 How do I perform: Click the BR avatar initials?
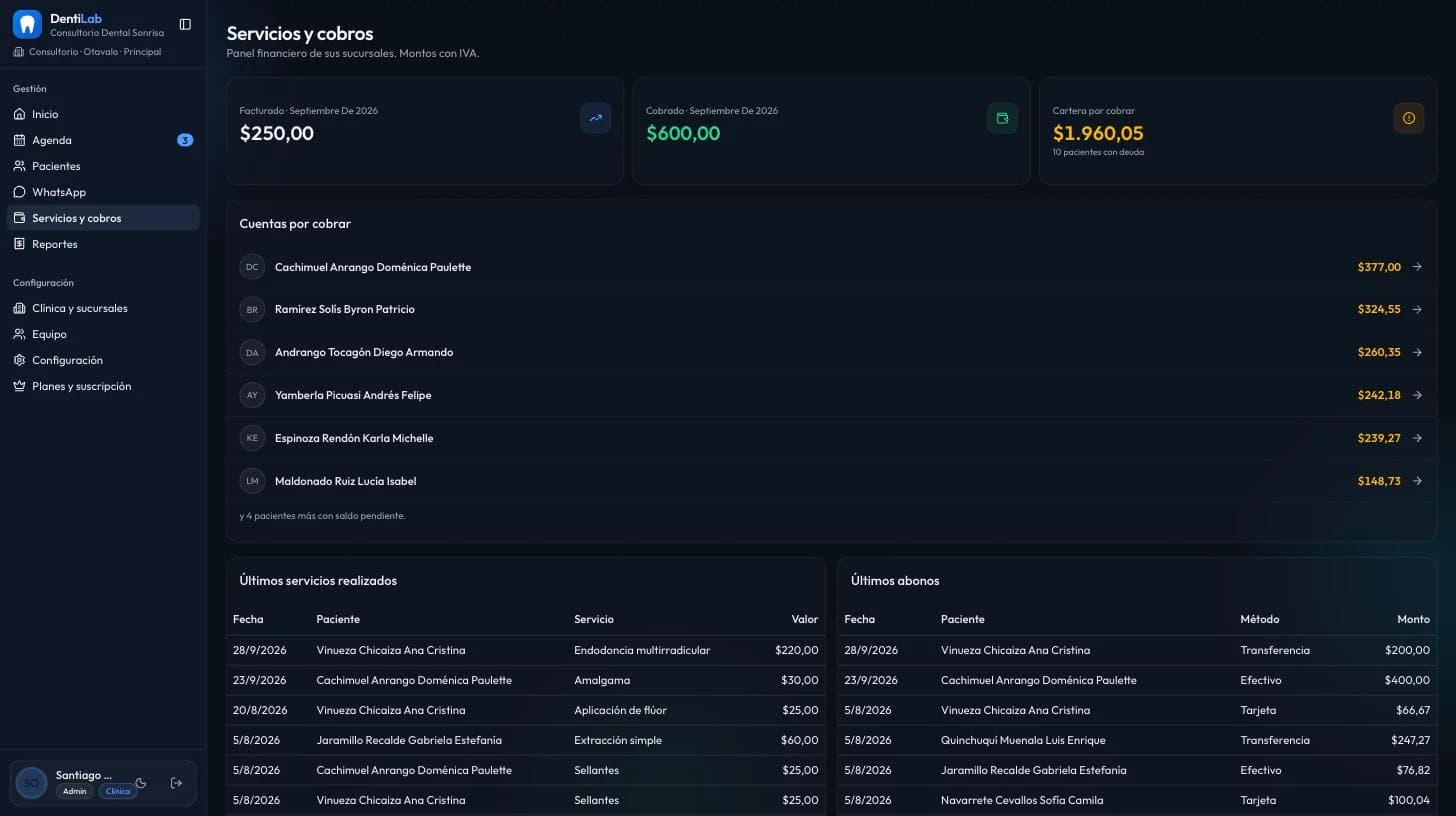pos(252,309)
